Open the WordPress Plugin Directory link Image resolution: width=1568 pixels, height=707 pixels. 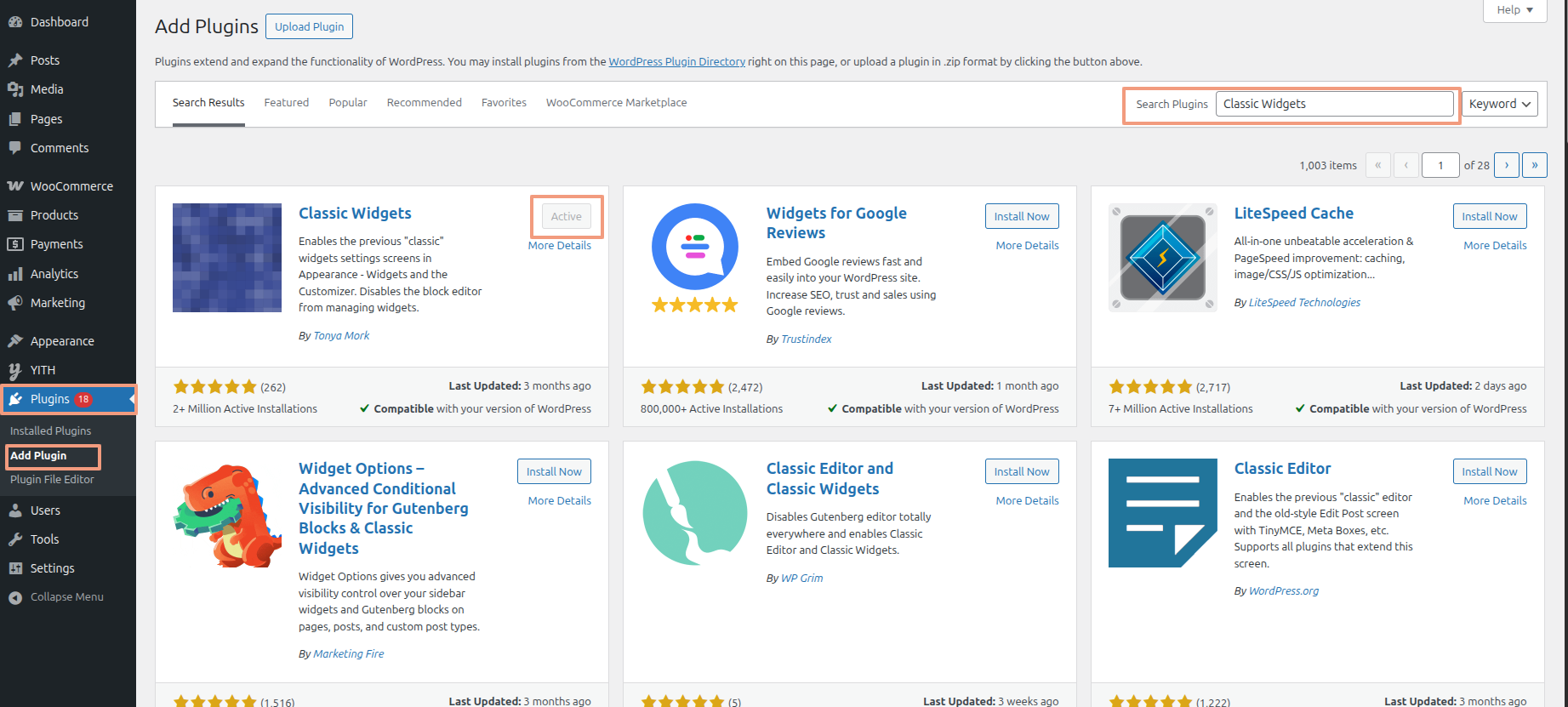[x=677, y=62]
